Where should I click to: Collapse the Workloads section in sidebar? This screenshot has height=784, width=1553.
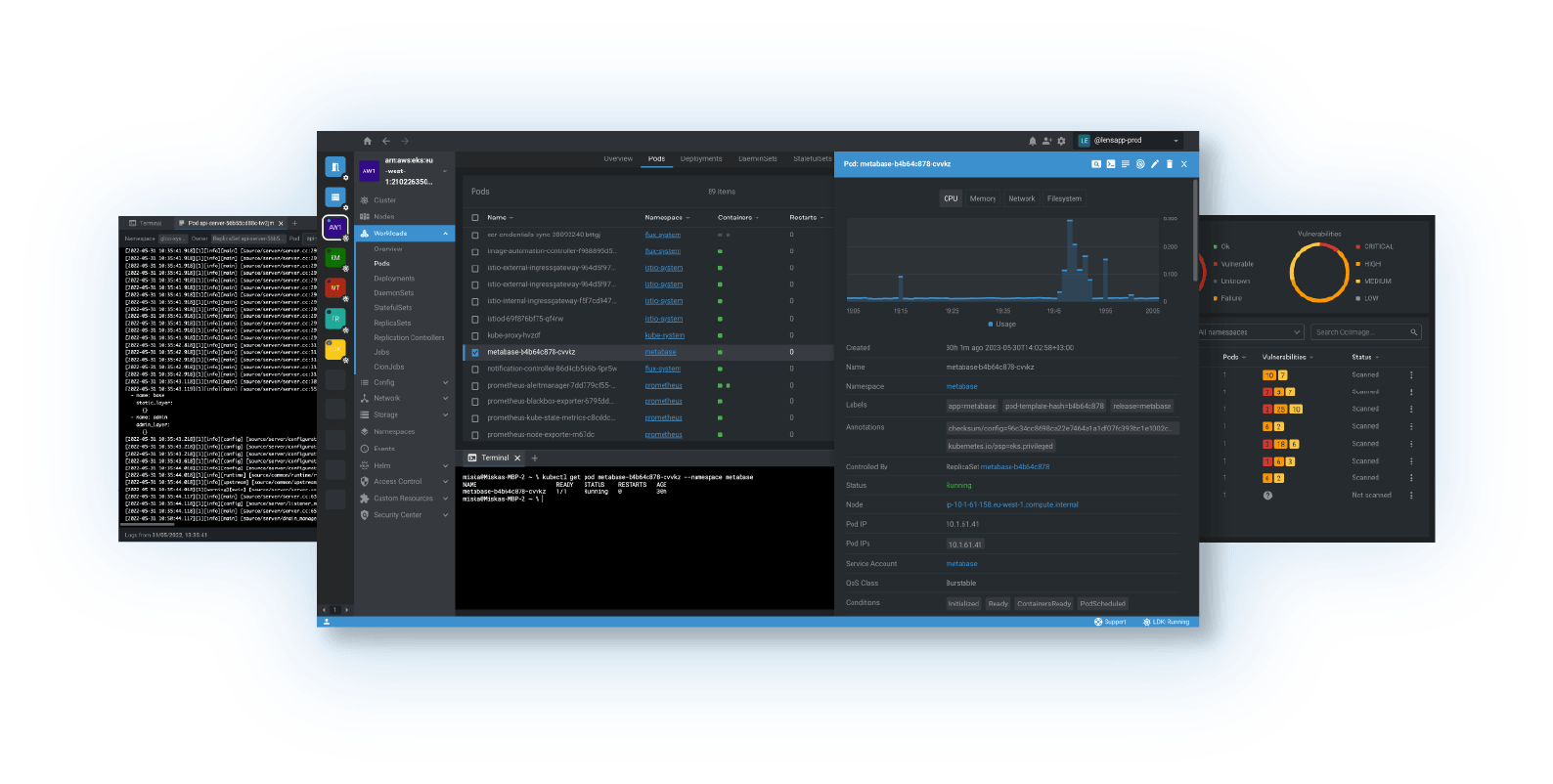445,234
